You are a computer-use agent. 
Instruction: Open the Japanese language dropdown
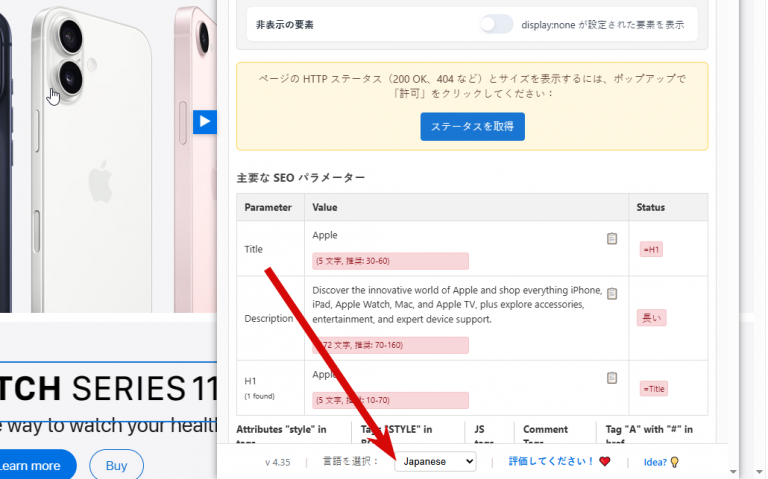click(435, 461)
